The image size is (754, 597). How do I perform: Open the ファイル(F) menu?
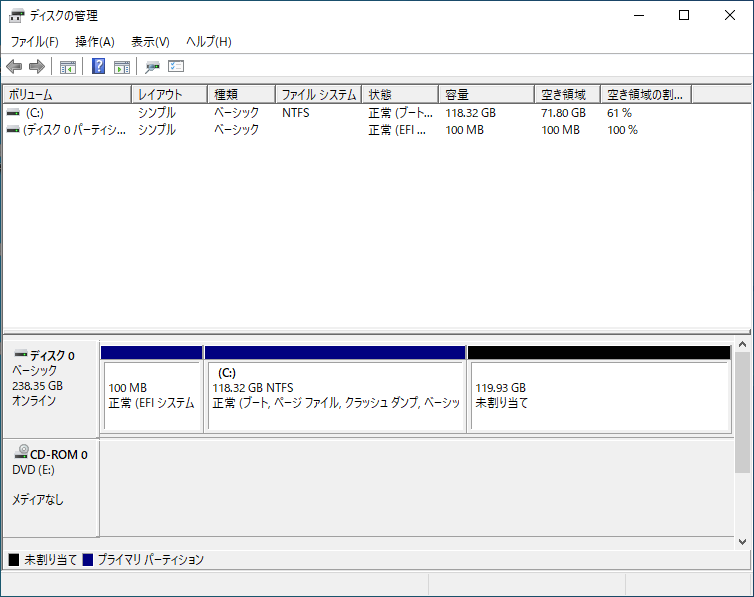(34, 42)
